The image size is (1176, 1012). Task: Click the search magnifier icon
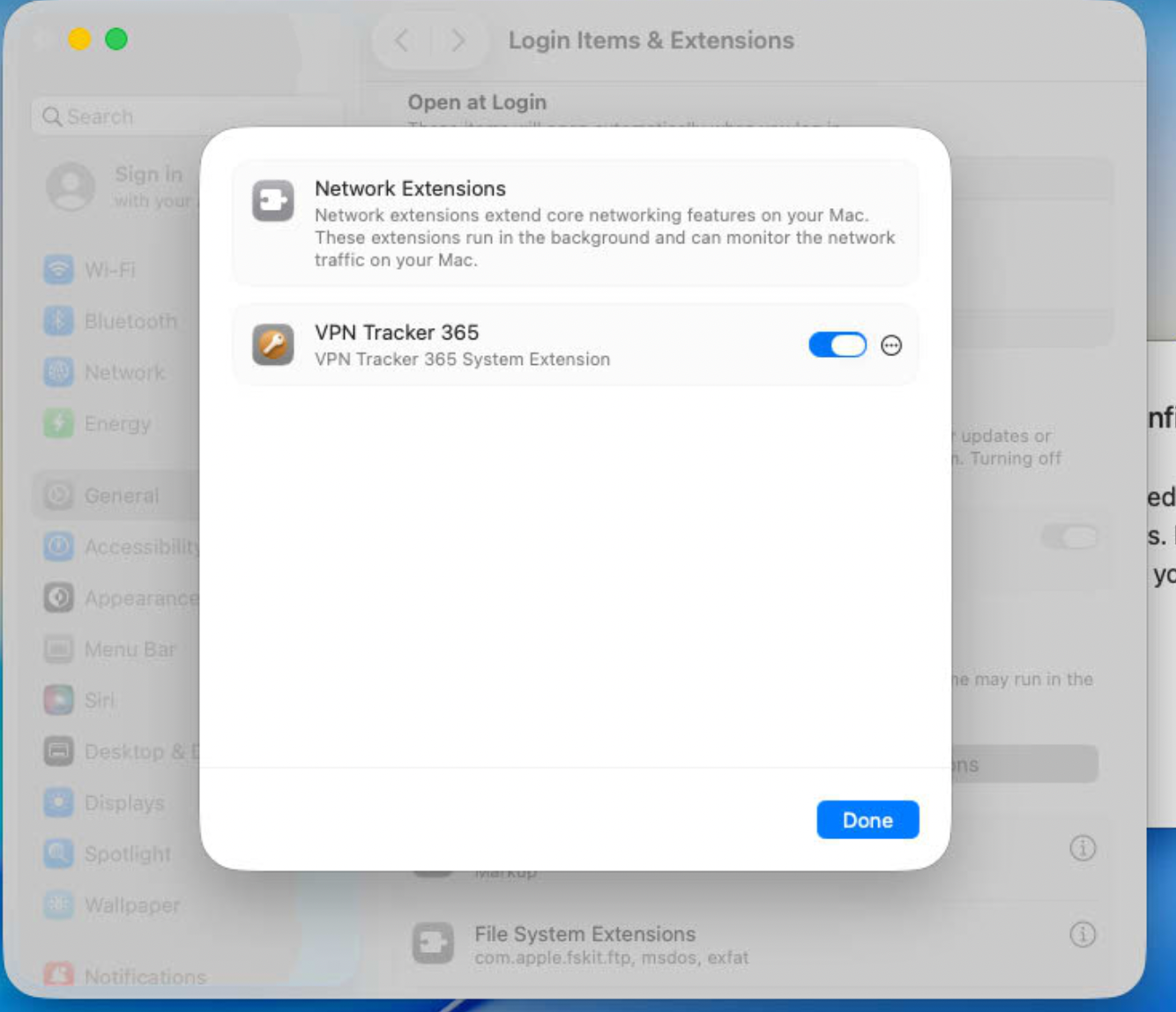point(52,116)
